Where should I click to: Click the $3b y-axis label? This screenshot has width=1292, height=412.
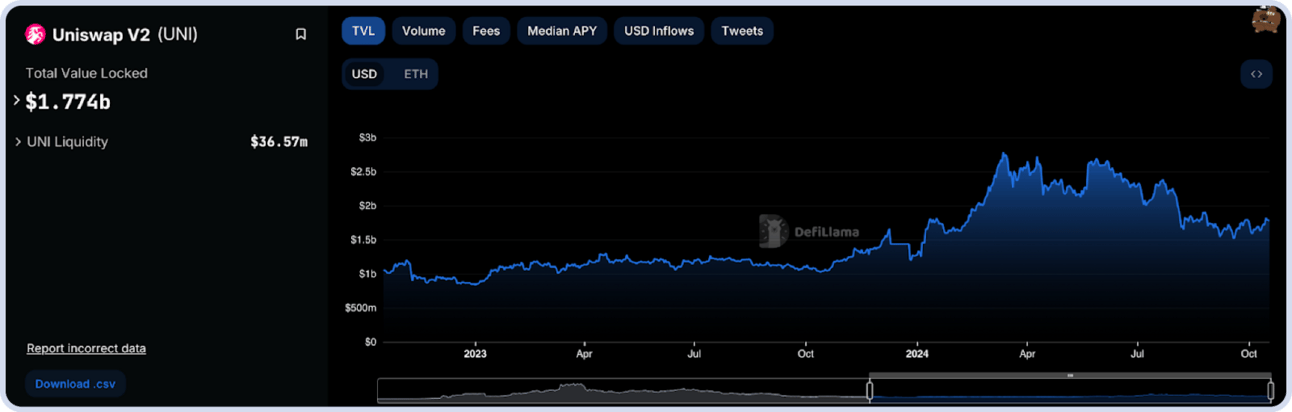(367, 137)
